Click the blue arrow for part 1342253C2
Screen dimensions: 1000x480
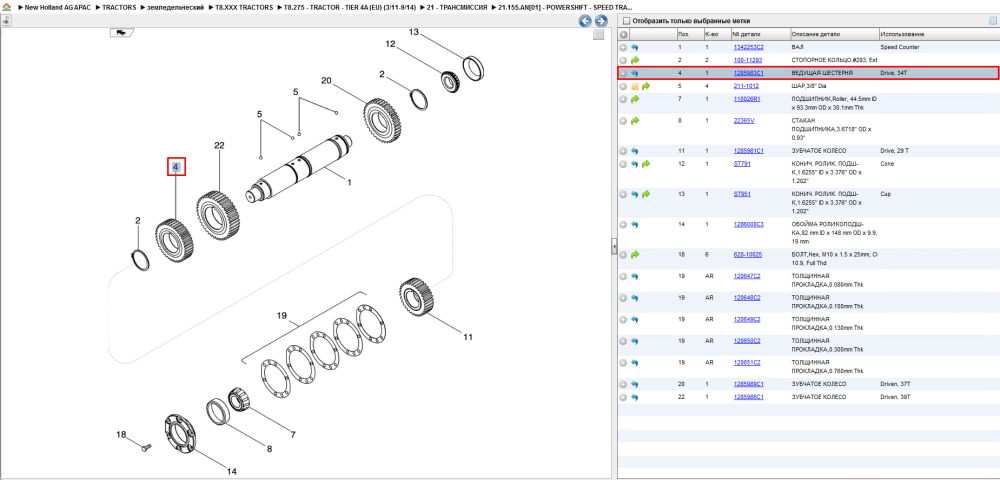pos(635,47)
